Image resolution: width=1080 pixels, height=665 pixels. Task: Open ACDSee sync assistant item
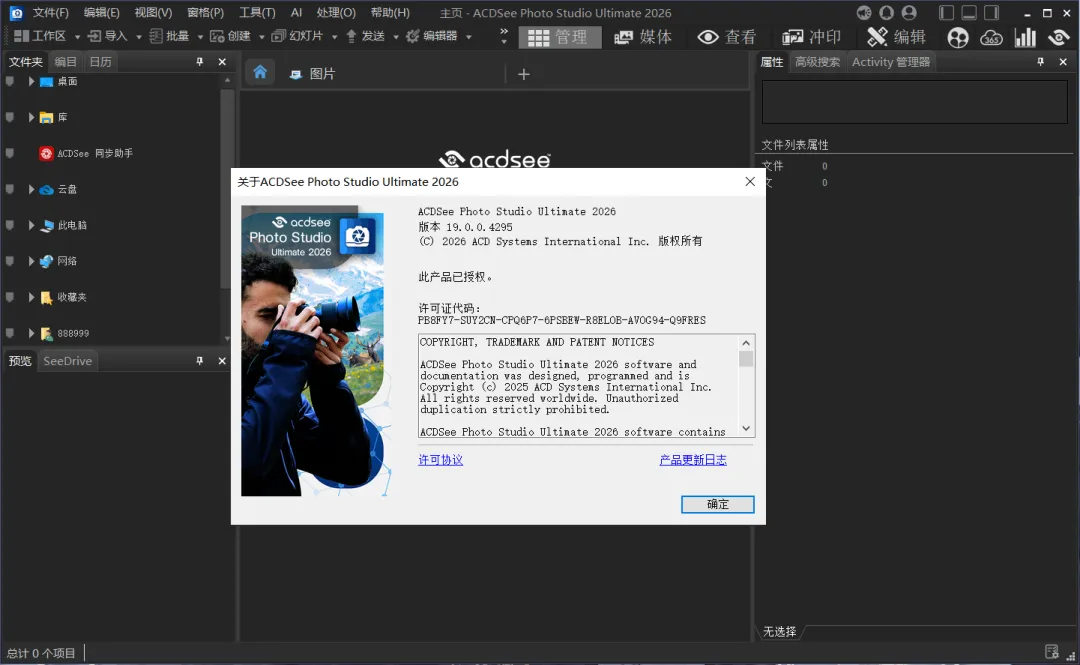[86, 153]
